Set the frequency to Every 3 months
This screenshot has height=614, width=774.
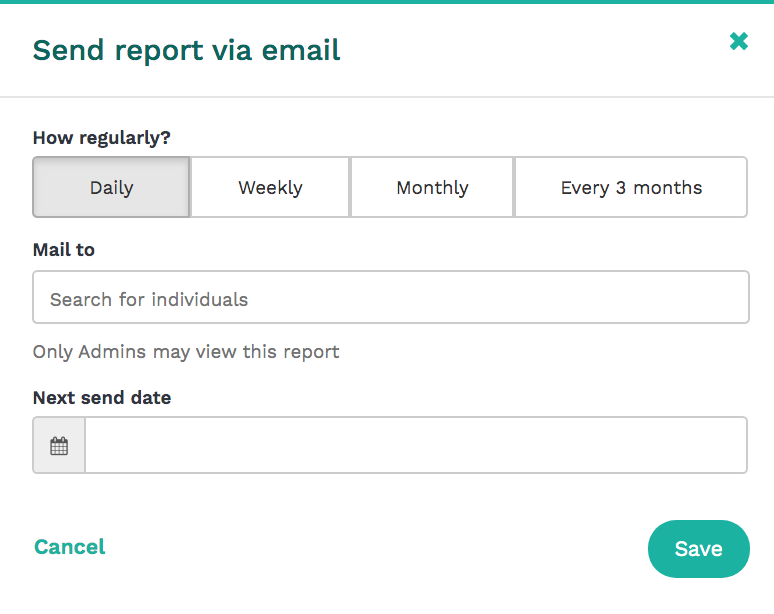coord(631,187)
